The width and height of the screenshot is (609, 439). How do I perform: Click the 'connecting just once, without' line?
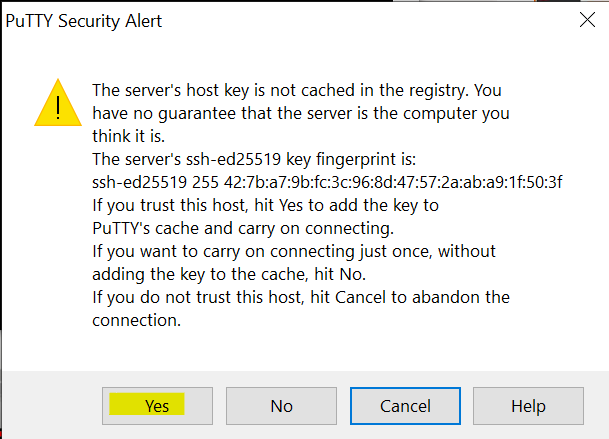tap(294, 251)
